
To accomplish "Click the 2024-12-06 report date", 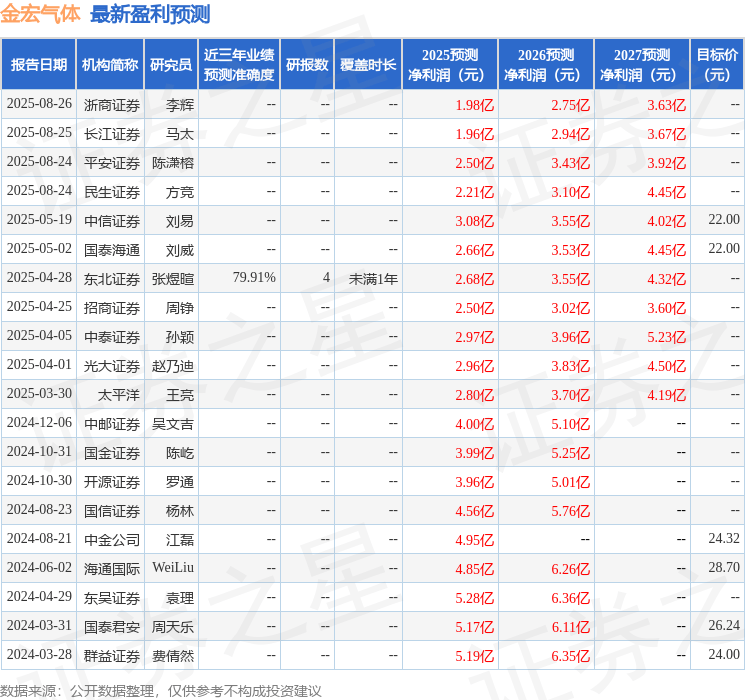I will coord(39,423).
